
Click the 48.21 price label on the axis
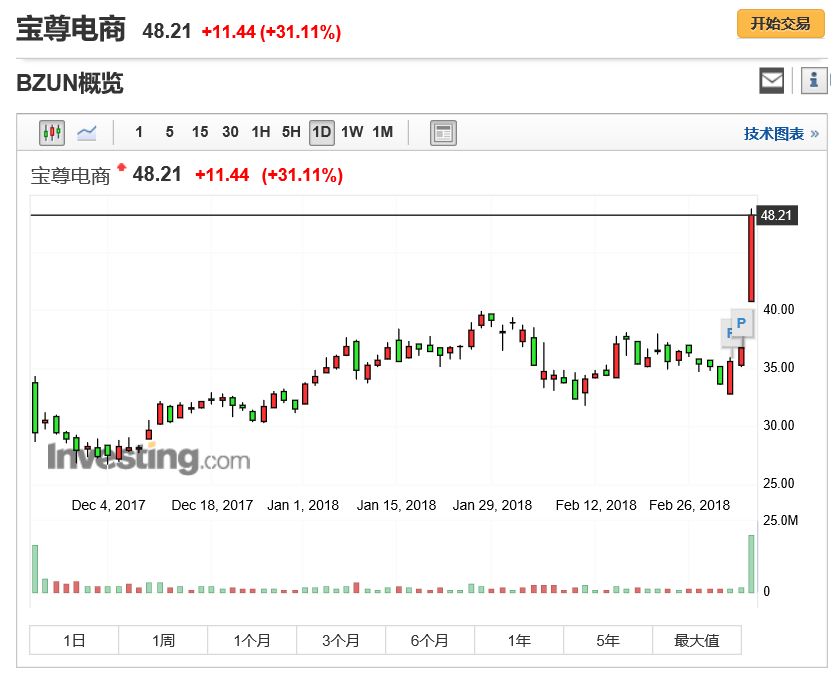coord(776,215)
